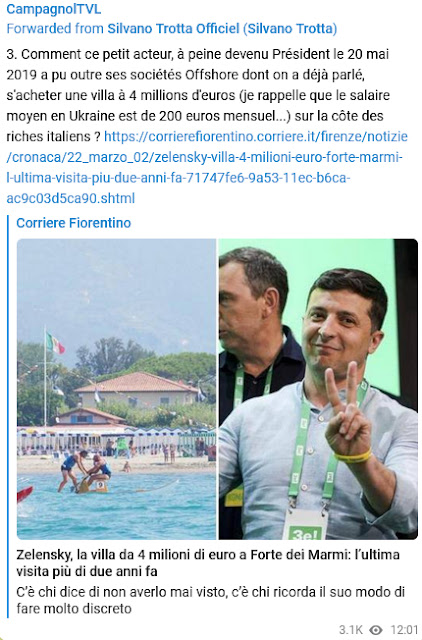
Task: Click headline "Zelensky, la villa da 4 milioni"
Action: (208, 563)
